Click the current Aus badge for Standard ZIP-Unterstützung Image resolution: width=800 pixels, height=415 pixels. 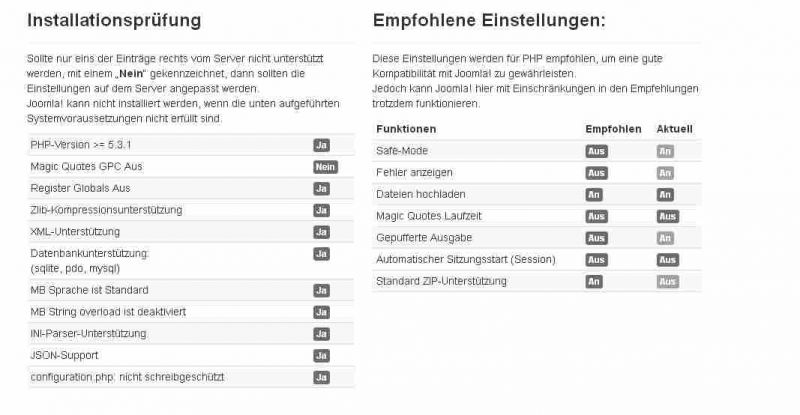click(667, 281)
